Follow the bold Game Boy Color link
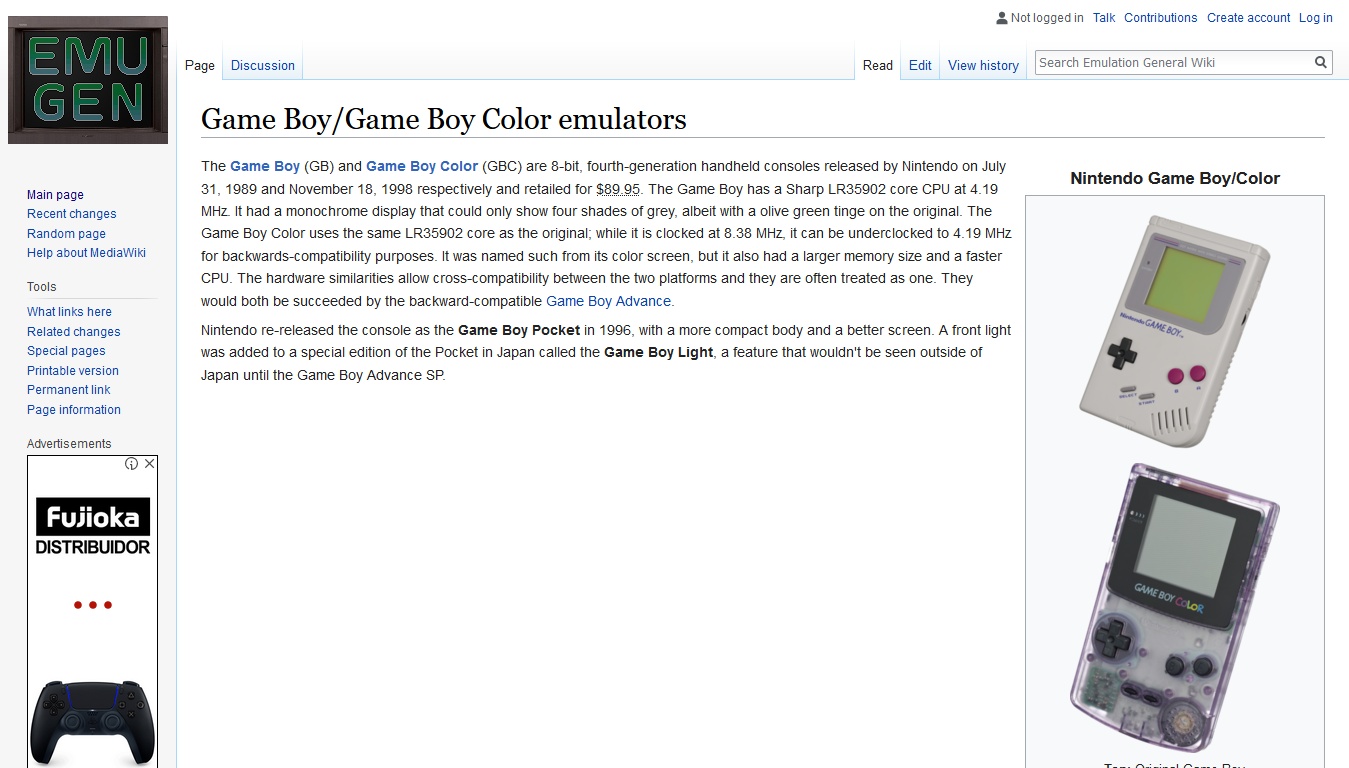This screenshot has width=1349, height=768. click(x=422, y=167)
